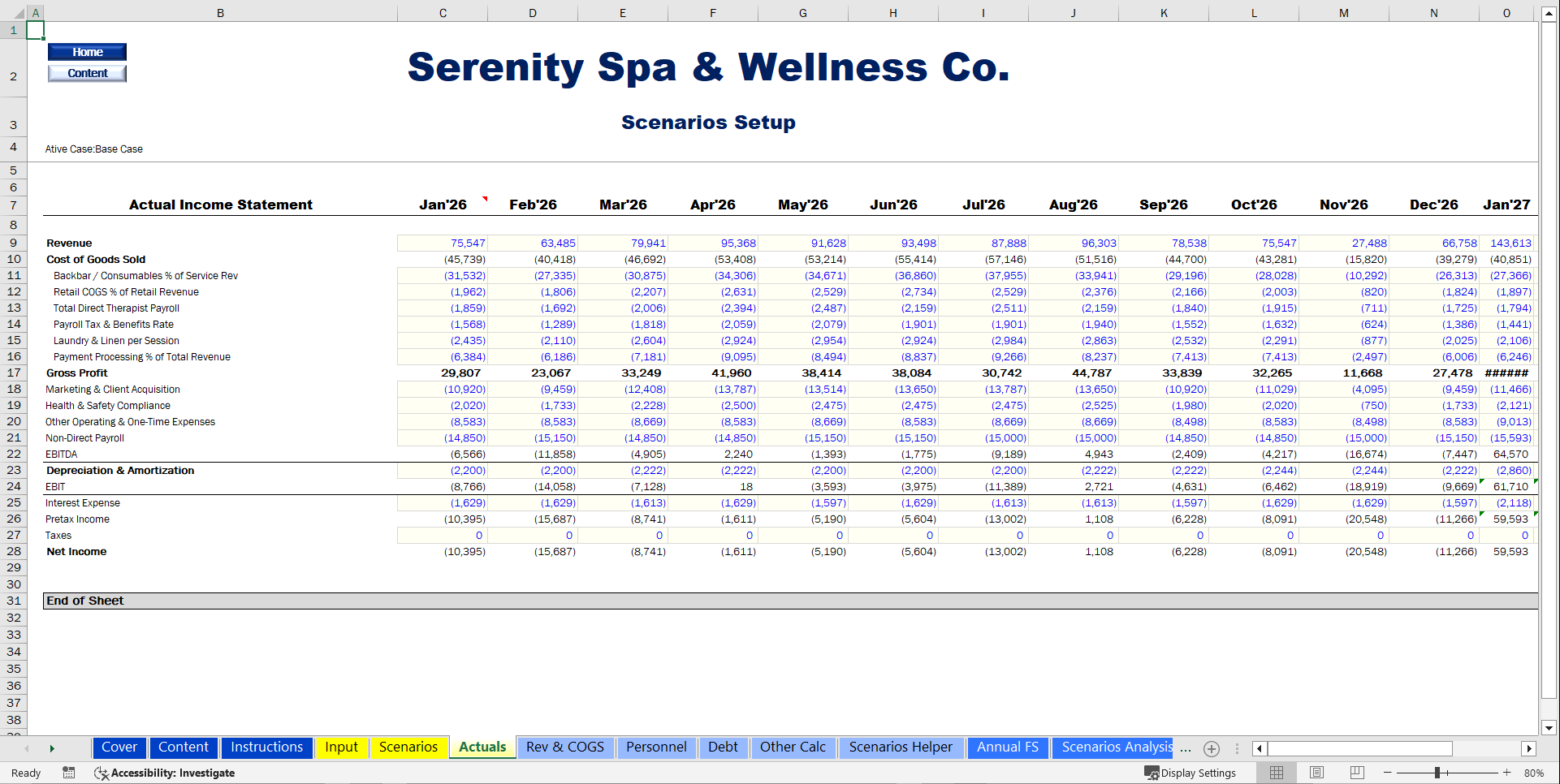
Task: Select column C header
Action: tap(443, 12)
